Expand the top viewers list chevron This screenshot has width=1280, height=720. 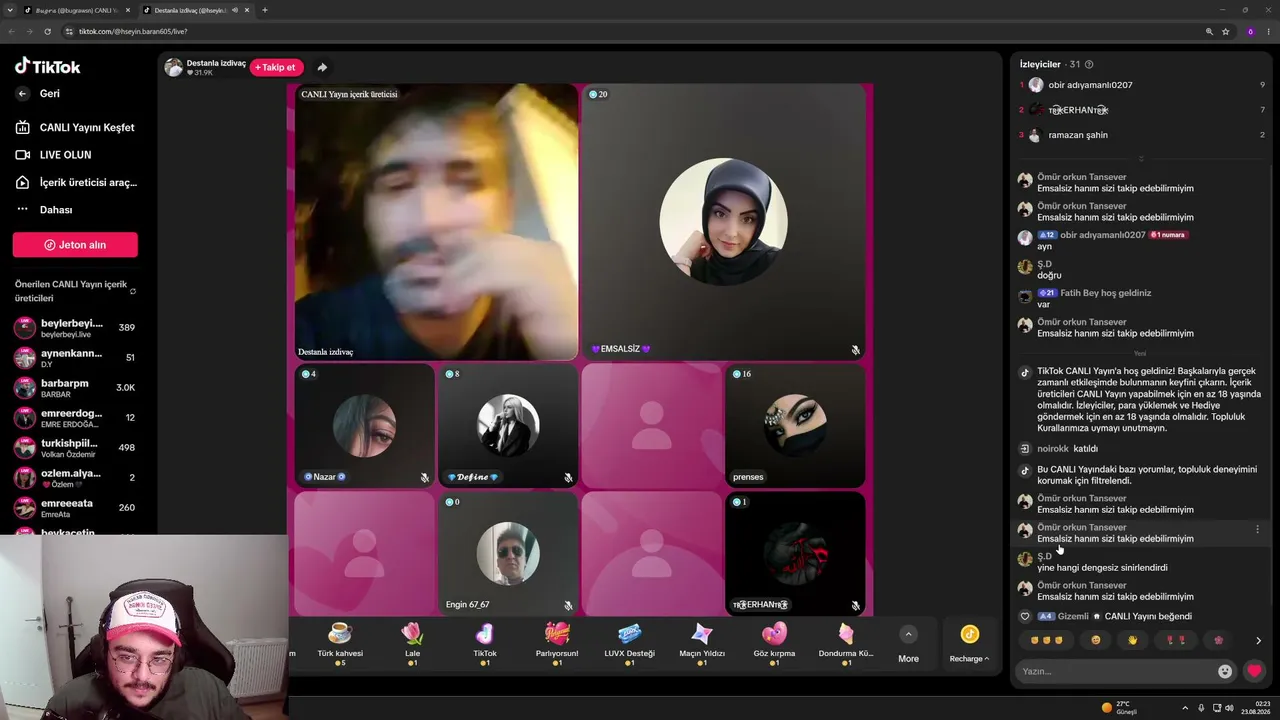(1141, 158)
